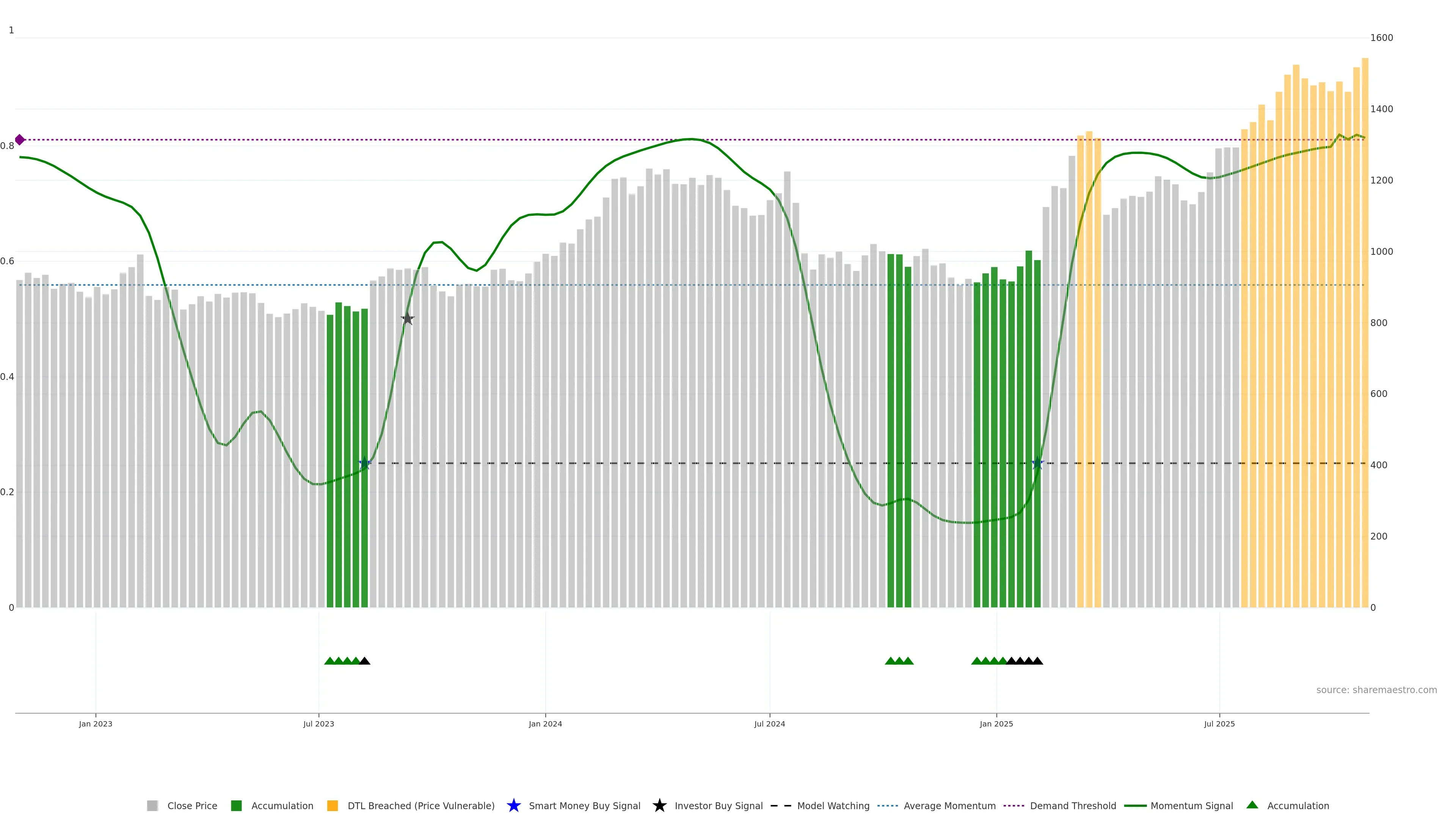Toggle DTL Breached (Price Vulnerable) legend entry
Viewport: 1456px width, 819px height.
(421, 805)
